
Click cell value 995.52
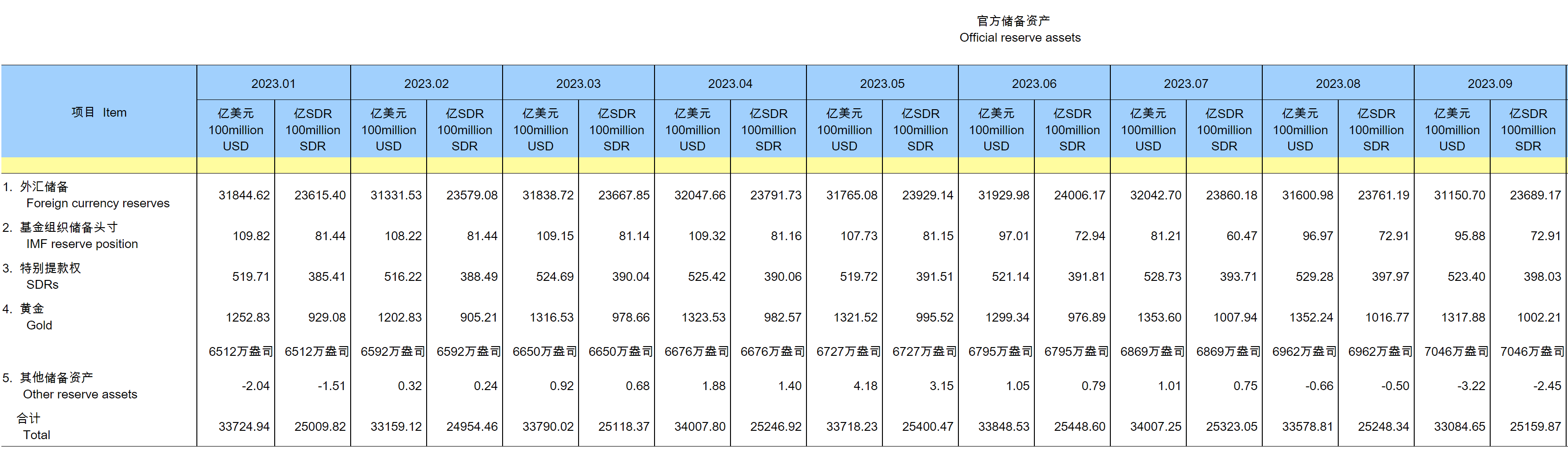pyautogui.click(x=935, y=317)
